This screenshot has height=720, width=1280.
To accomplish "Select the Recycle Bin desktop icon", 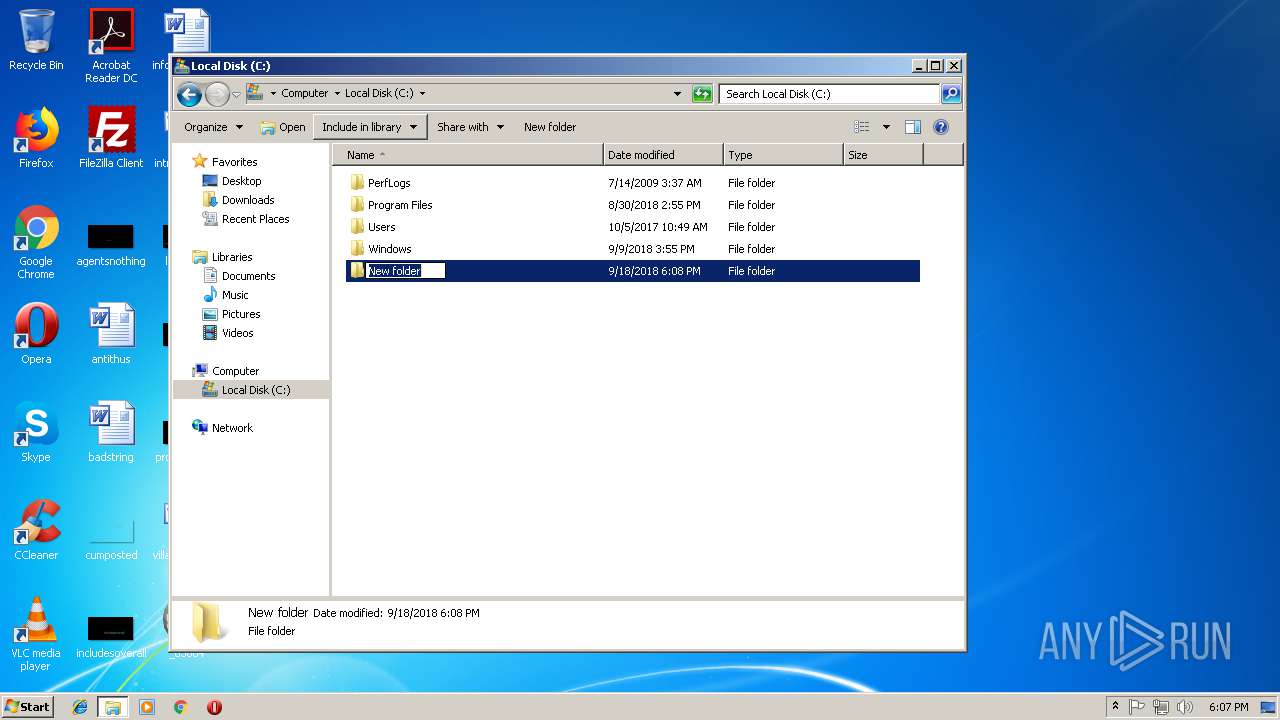I will [x=36, y=40].
